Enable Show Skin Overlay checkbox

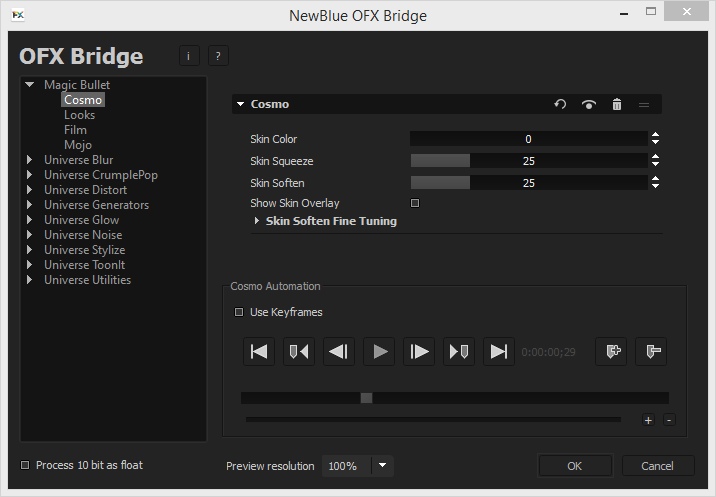click(415, 203)
